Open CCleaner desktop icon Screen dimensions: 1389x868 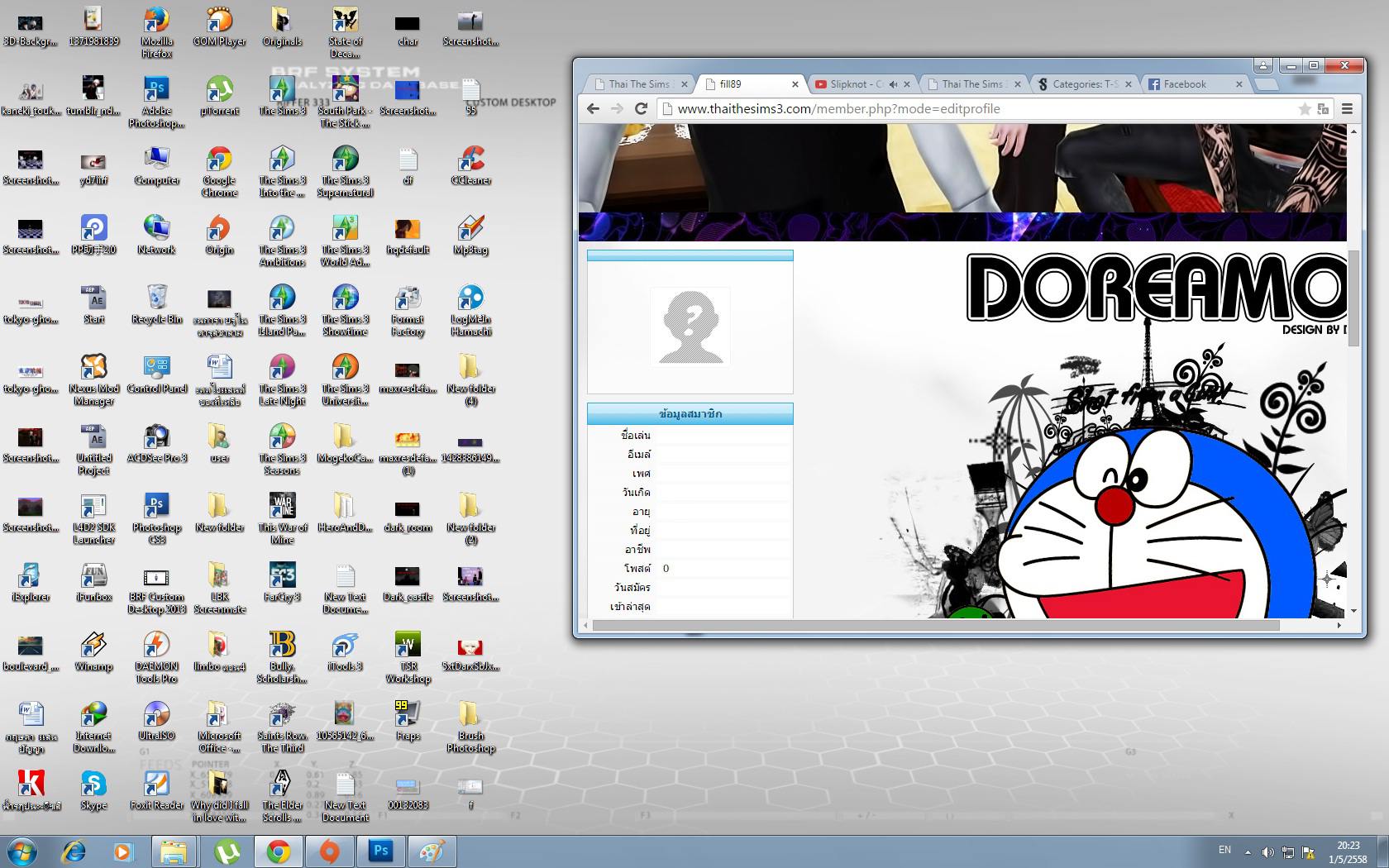(470, 166)
